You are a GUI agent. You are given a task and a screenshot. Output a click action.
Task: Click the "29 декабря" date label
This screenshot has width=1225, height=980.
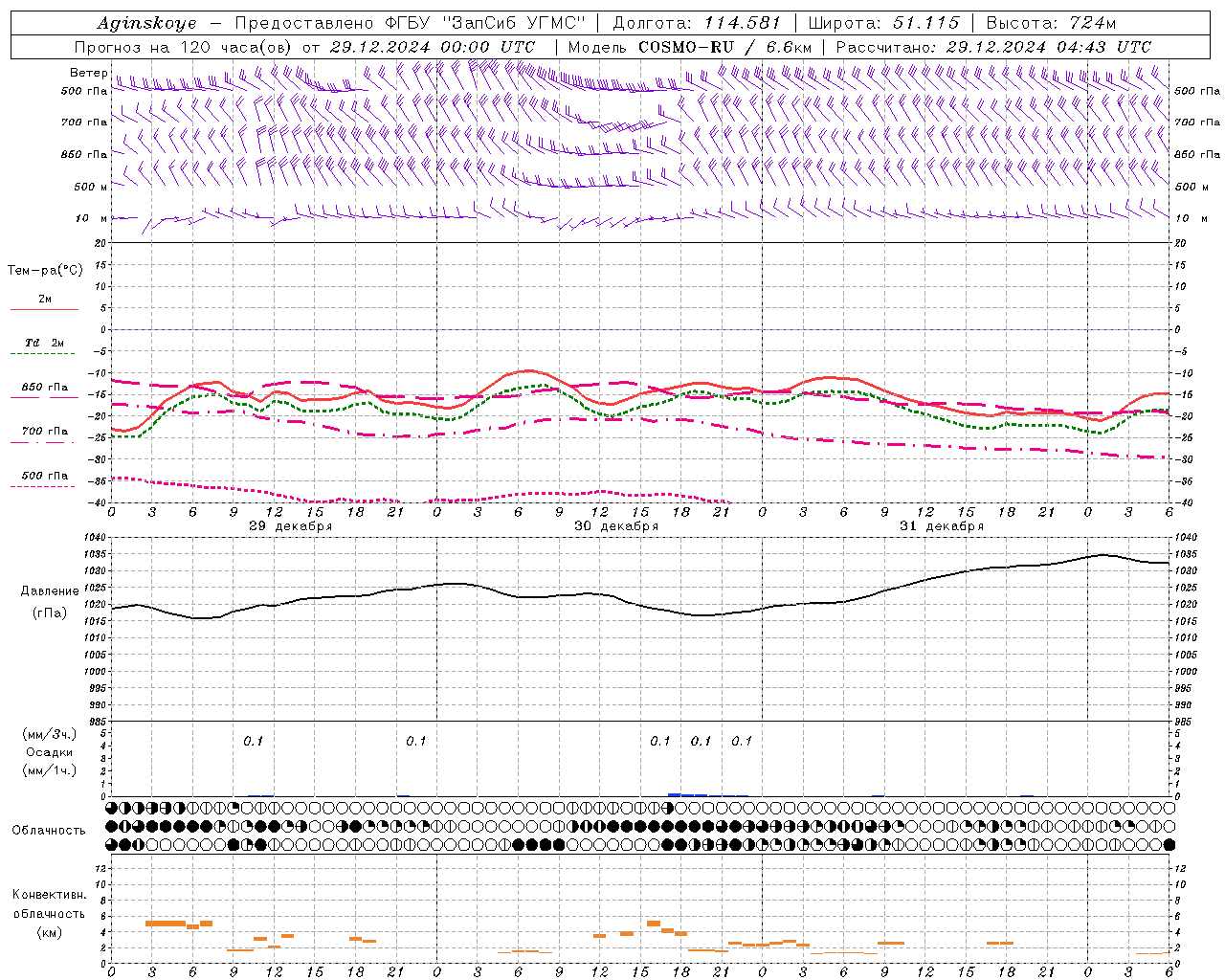(290, 526)
